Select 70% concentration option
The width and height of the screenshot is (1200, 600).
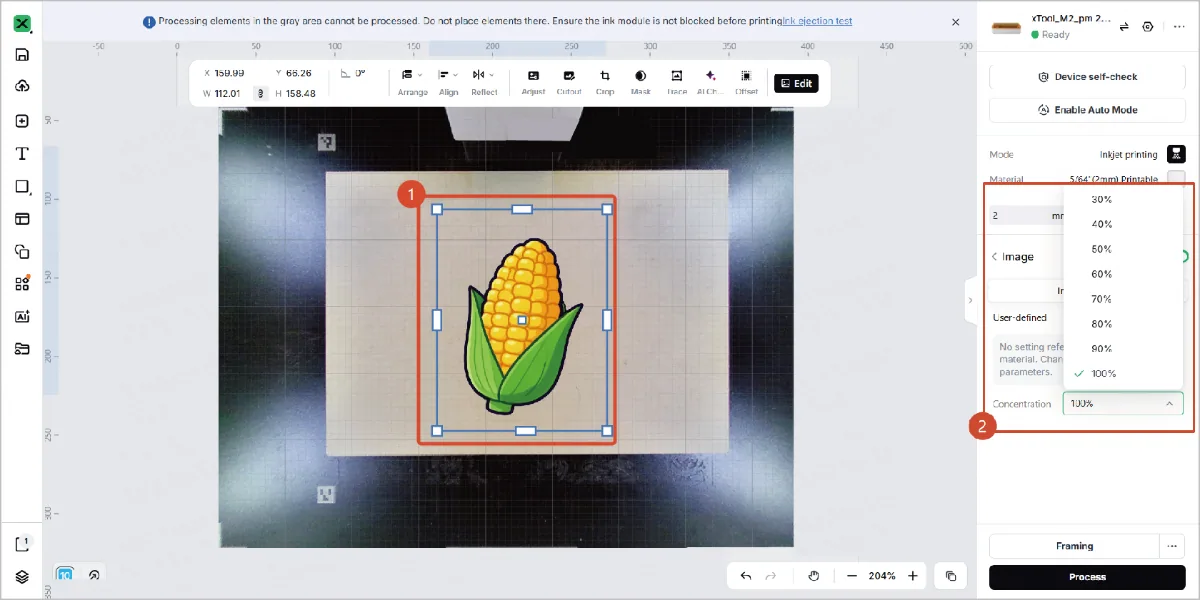click(x=1123, y=299)
